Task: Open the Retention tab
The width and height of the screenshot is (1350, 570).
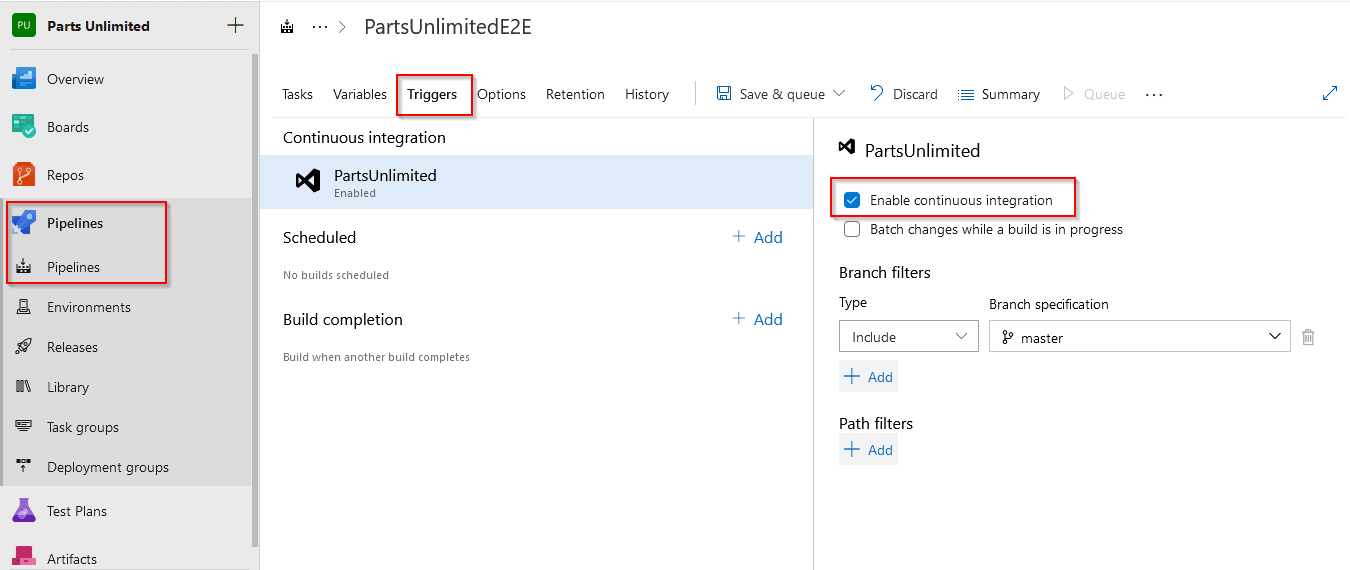Action: click(x=575, y=94)
